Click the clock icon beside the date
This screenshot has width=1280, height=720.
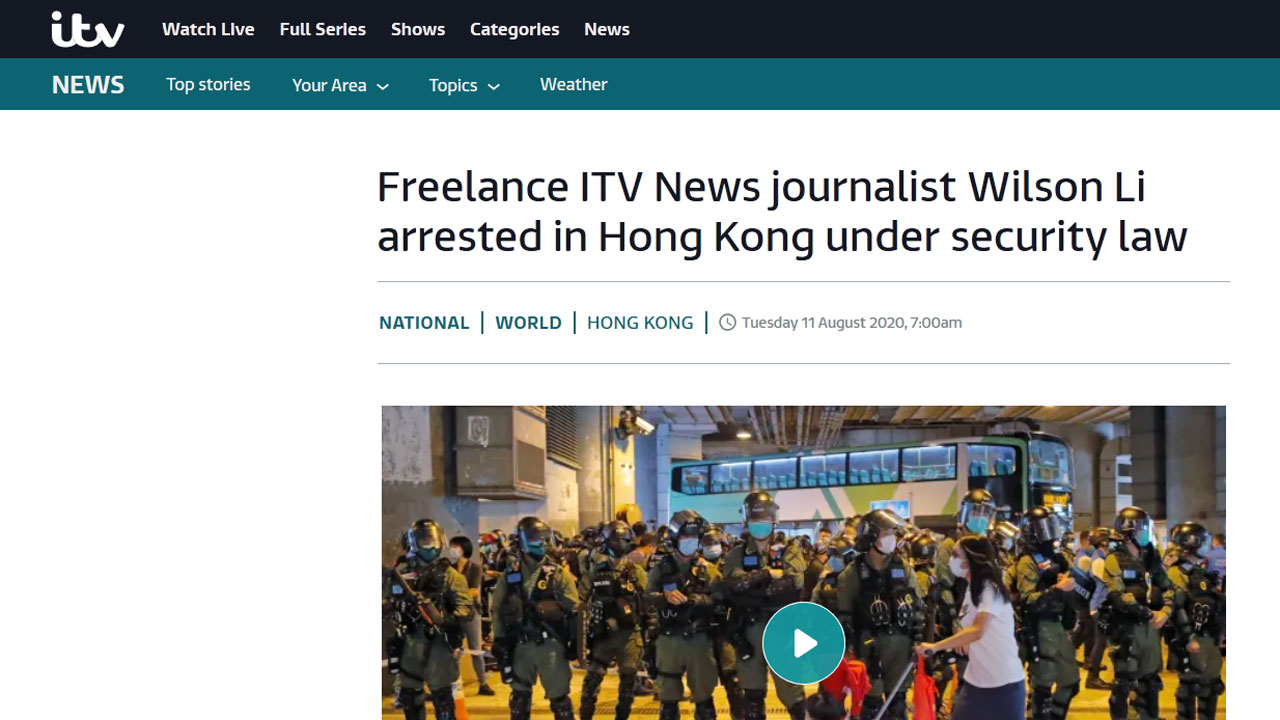click(728, 322)
